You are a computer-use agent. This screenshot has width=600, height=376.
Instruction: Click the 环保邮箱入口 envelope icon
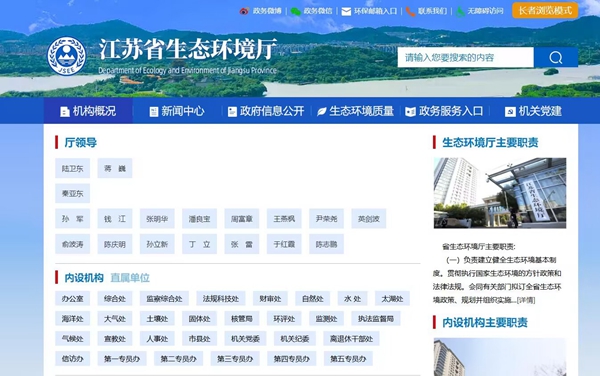[x=346, y=11]
